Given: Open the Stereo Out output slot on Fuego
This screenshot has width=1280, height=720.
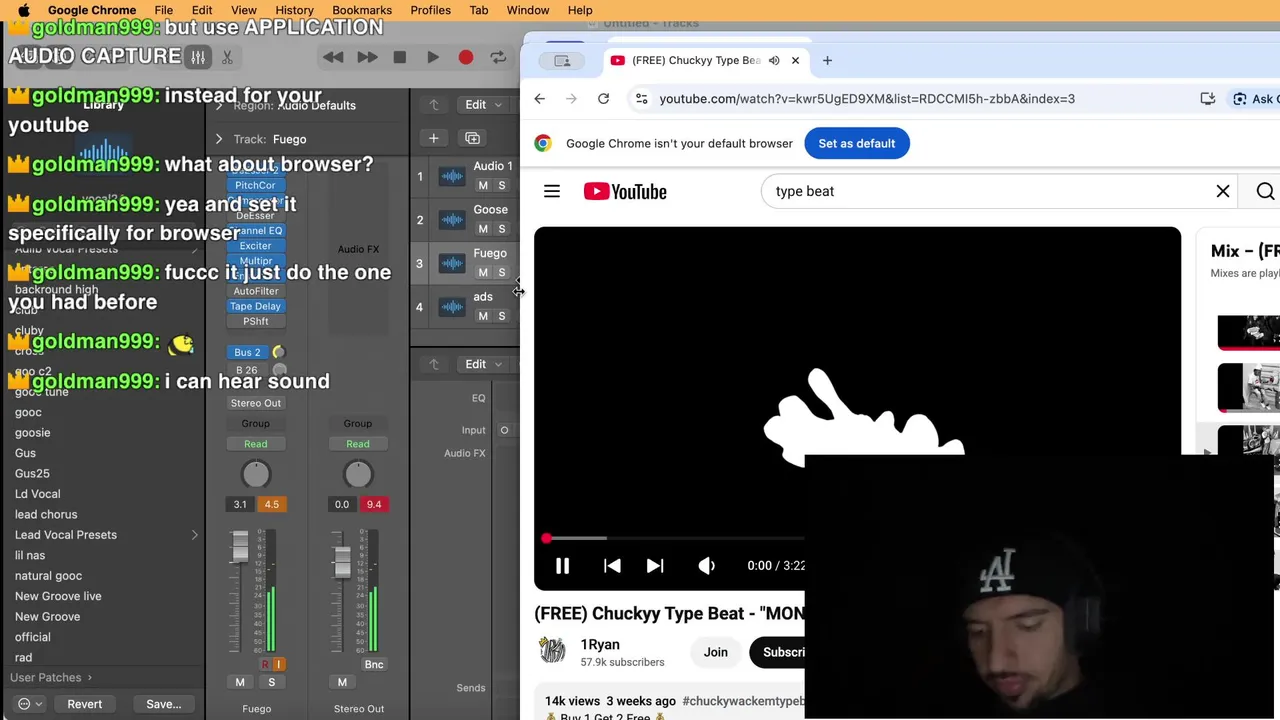Looking at the screenshot, I should pyautogui.click(x=256, y=403).
